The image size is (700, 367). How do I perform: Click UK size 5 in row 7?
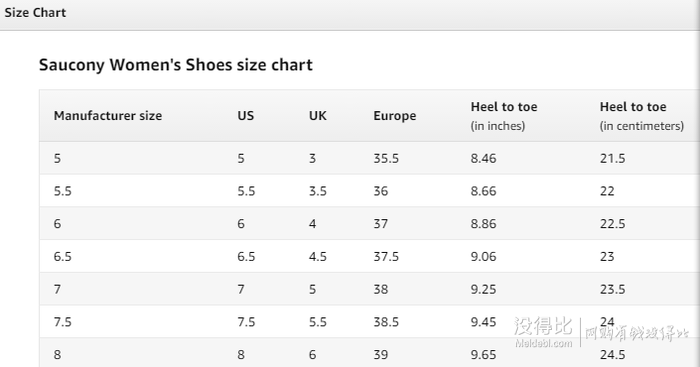tap(312, 289)
